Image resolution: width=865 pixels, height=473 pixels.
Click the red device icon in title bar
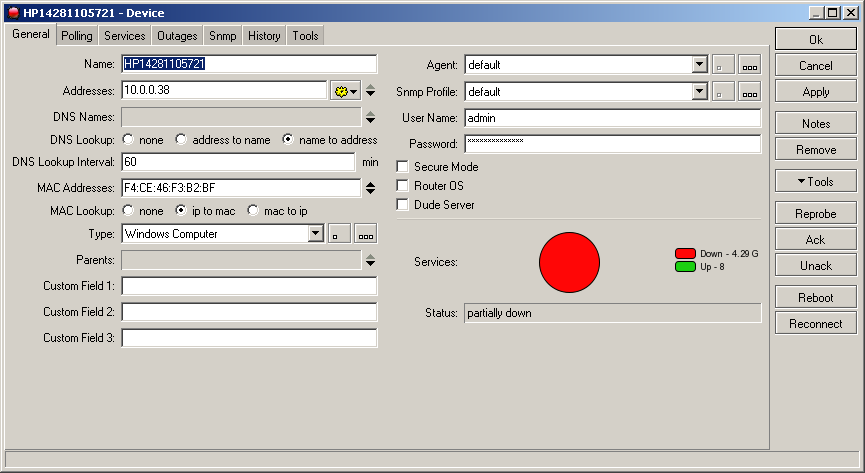[x=14, y=13]
